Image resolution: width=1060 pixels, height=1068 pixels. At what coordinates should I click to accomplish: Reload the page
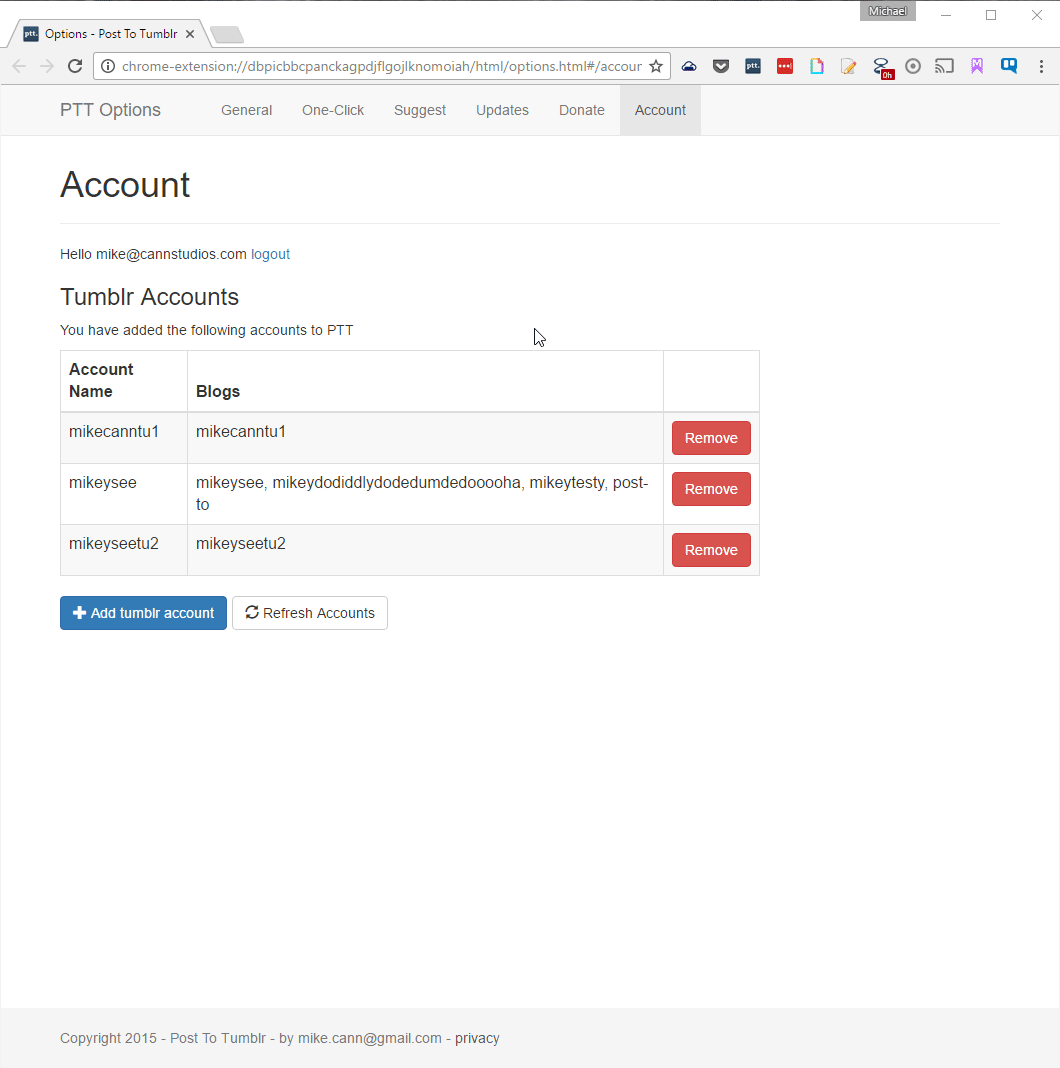[75, 66]
